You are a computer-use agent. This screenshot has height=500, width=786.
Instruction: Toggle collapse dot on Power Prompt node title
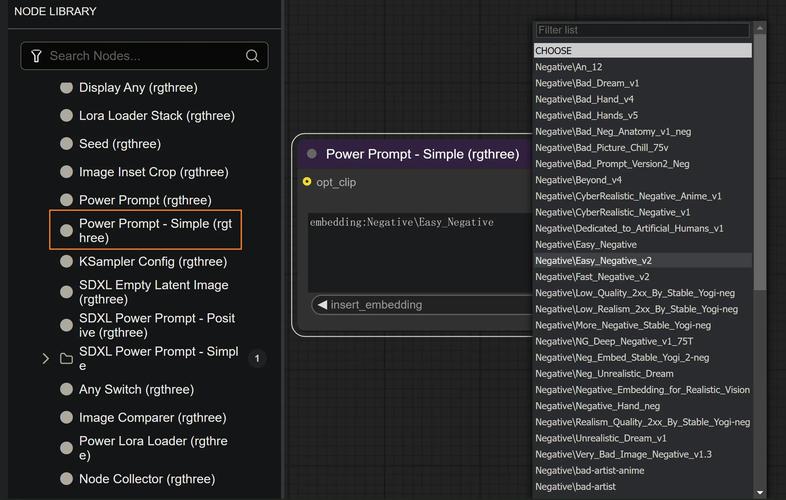point(312,154)
